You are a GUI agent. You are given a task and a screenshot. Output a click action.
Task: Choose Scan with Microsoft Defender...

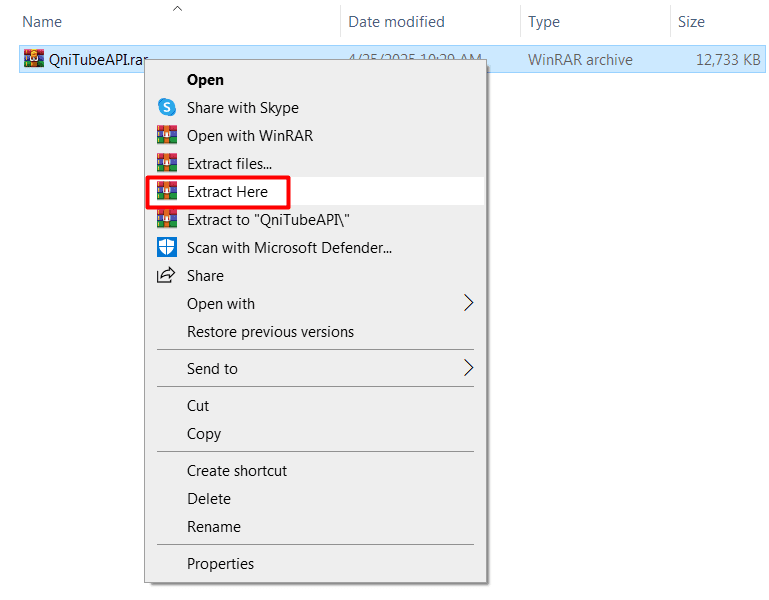coord(314,247)
